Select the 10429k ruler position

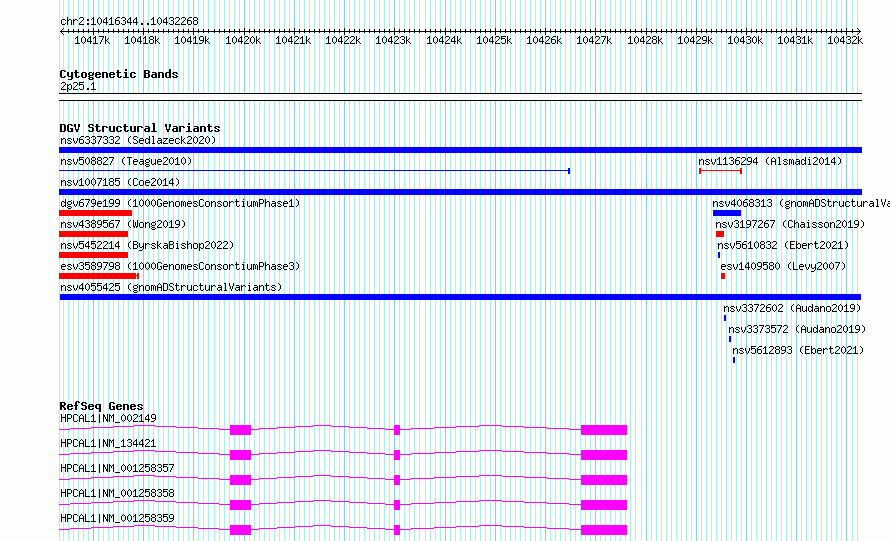[x=695, y=40]
